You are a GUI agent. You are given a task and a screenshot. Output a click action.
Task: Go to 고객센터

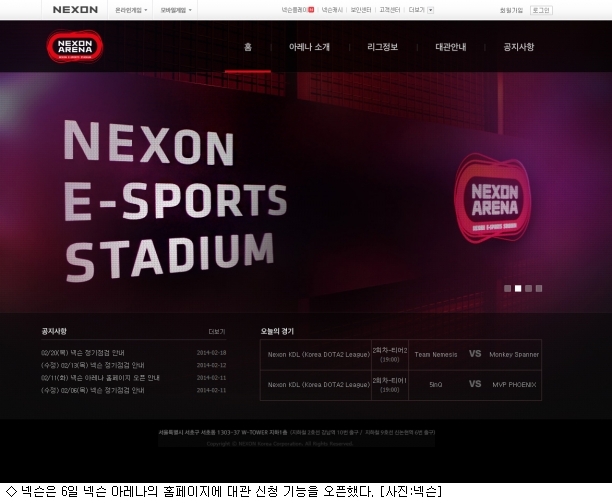click(x=390, y=10)
